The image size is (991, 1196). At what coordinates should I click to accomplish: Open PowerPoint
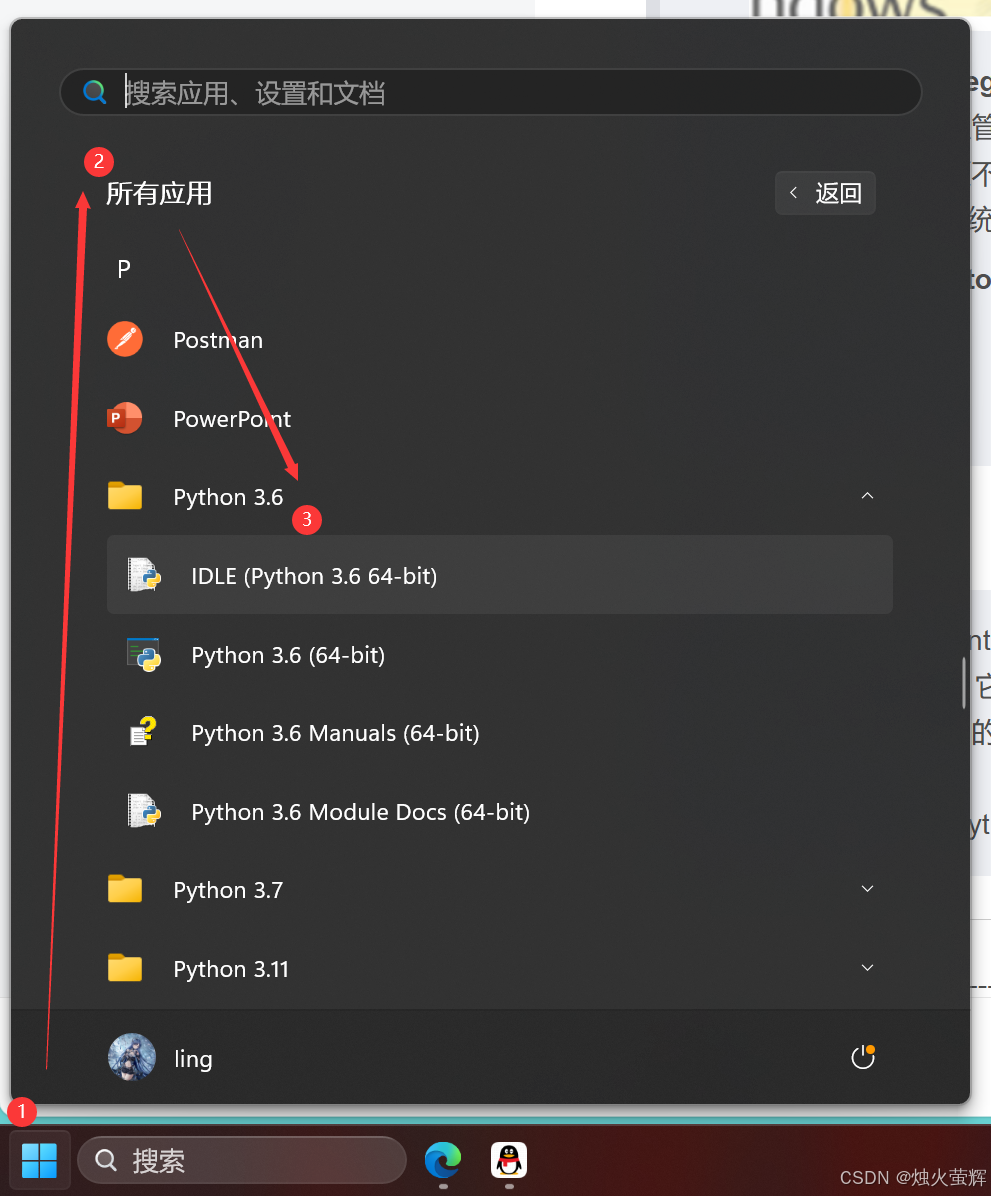[232, 418]
